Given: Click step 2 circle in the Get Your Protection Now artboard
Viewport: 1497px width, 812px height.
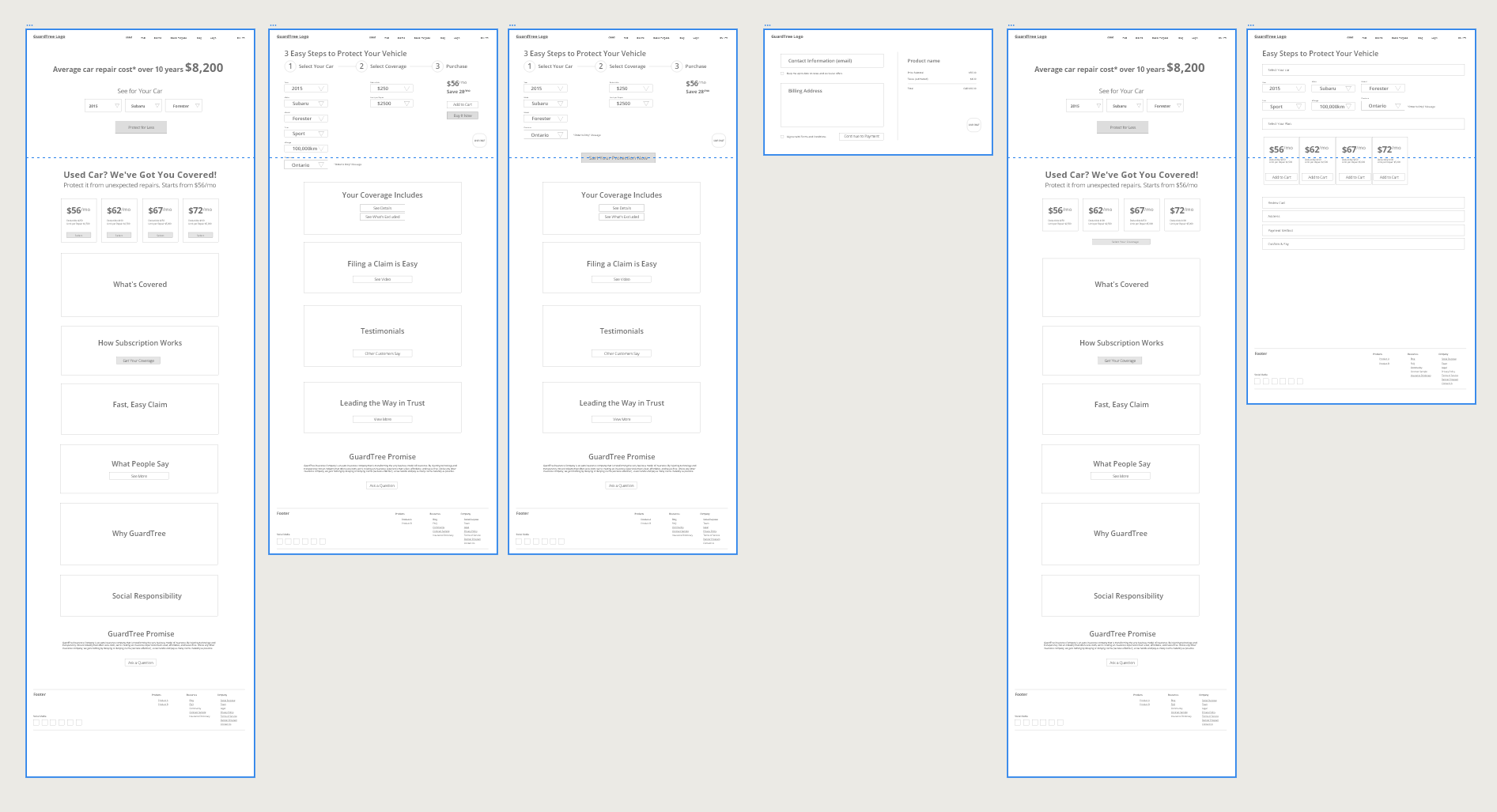Looking at the screenshot, I should 601,66.
